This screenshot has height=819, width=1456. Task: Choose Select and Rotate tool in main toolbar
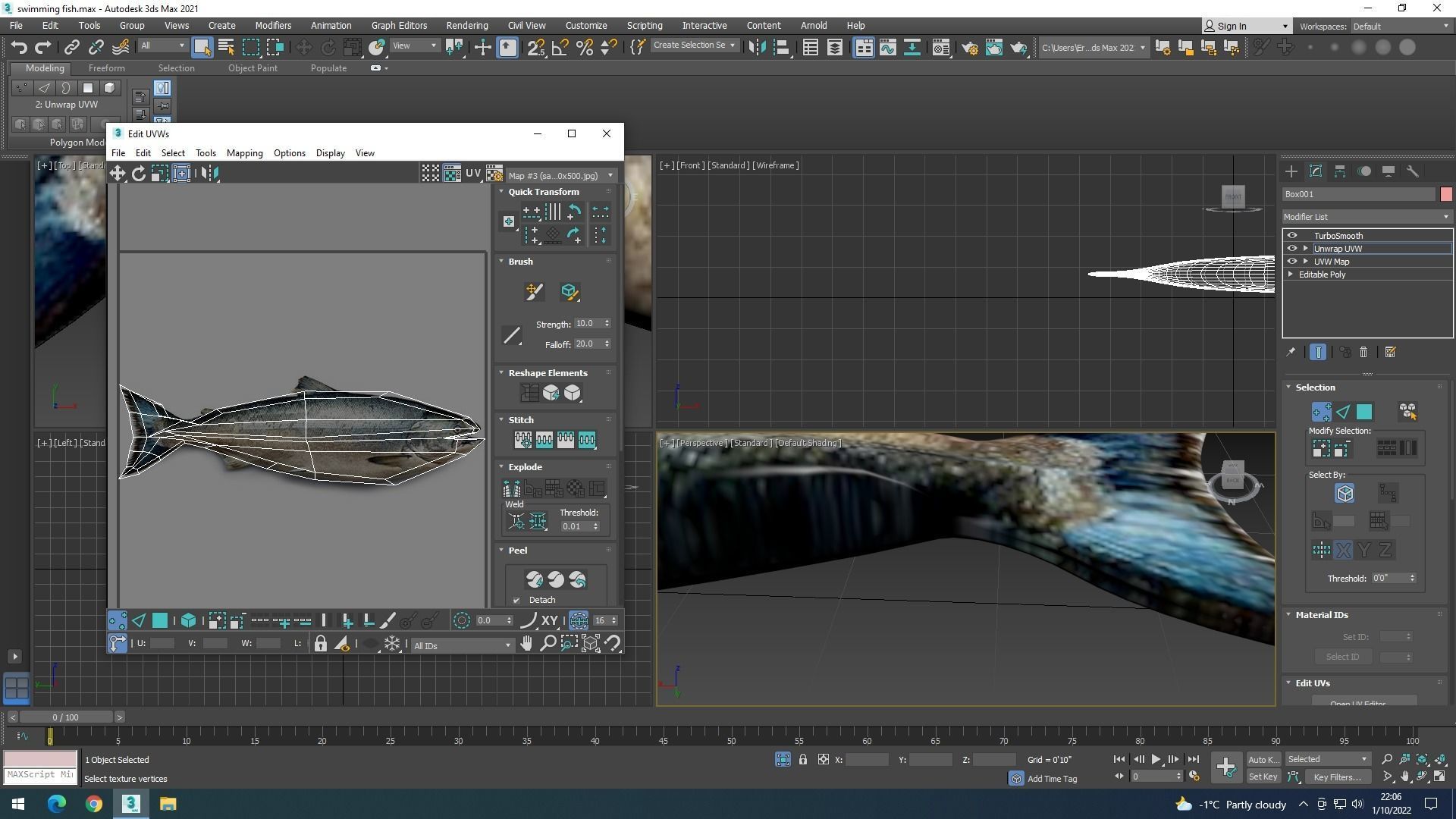[328, 48]
